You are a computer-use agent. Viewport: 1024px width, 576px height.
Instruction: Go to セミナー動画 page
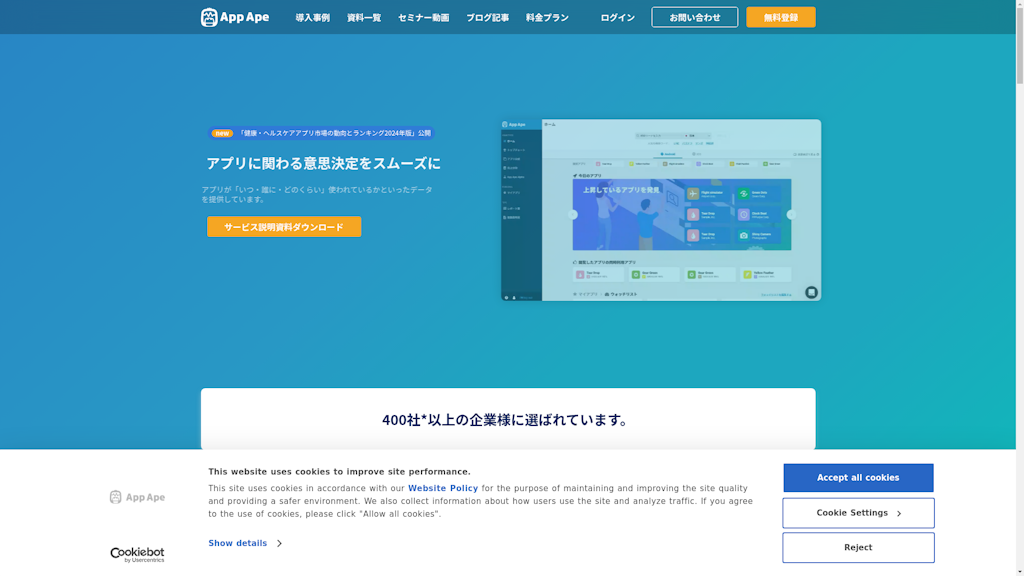[x=423, y=18]
